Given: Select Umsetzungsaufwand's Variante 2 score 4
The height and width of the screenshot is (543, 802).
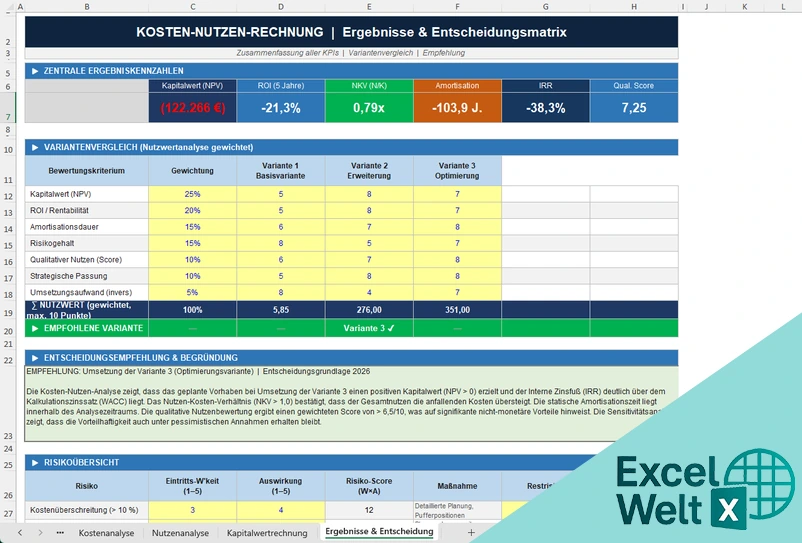Looking at the screenshot, I should [x=369, y=292].
